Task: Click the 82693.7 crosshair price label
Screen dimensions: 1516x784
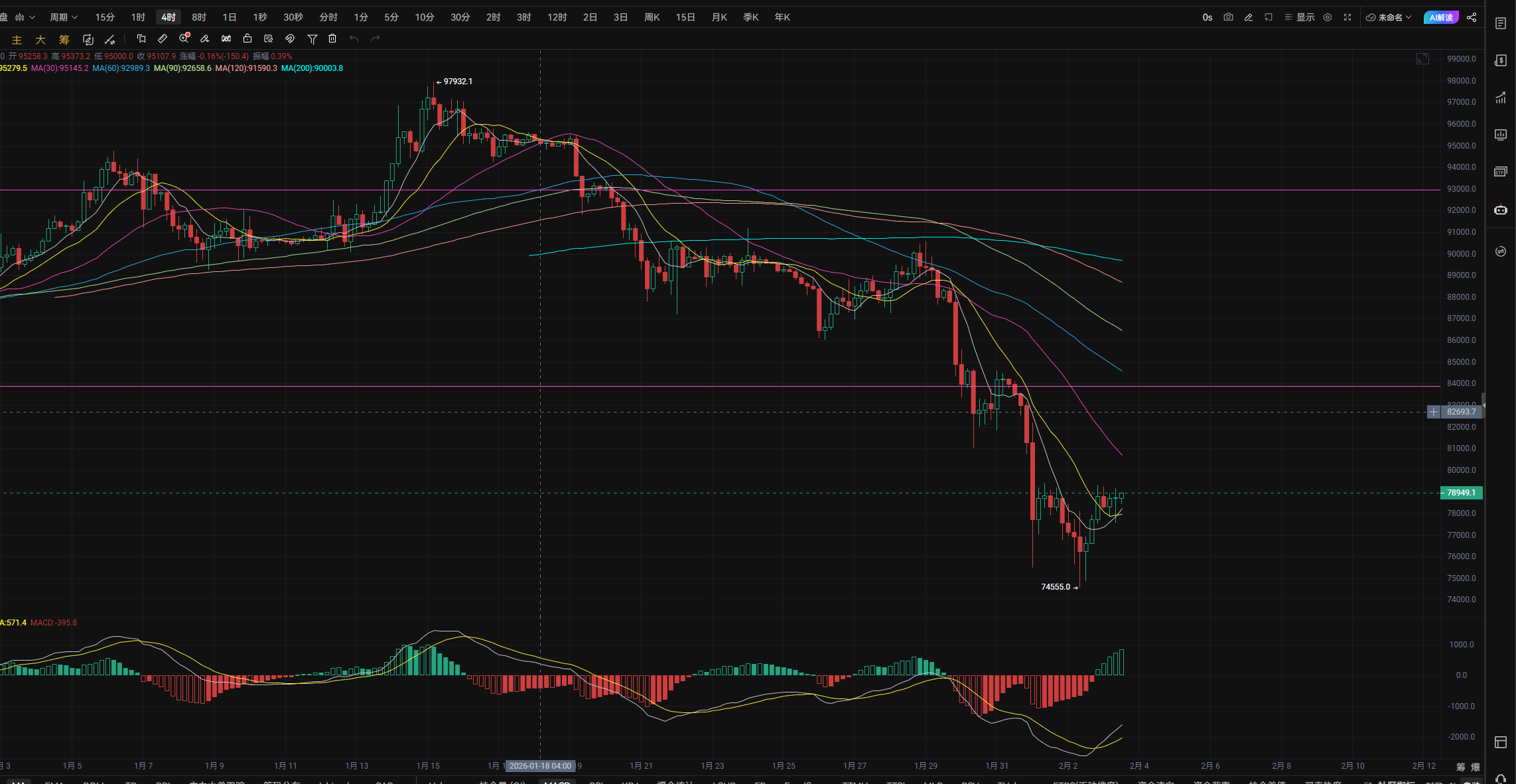Action: [1461, 412]
